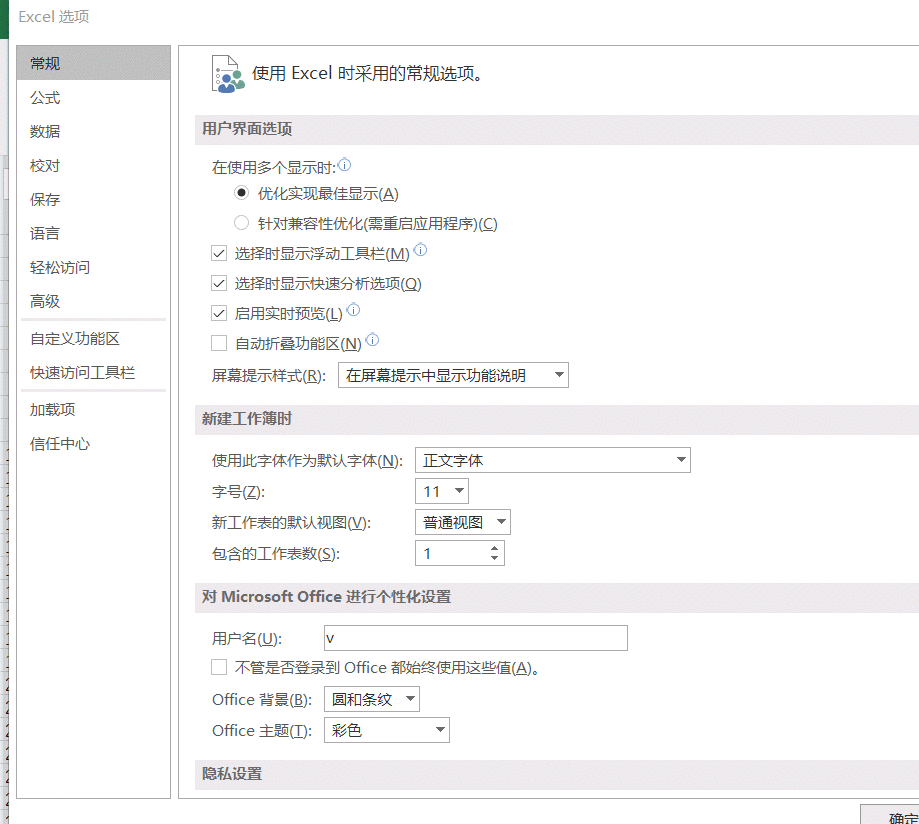Image resolution: width=919 pixels, height=824 pixels.
Task: Enable 自动折叠功能区 checkbox
Action: 219,343
